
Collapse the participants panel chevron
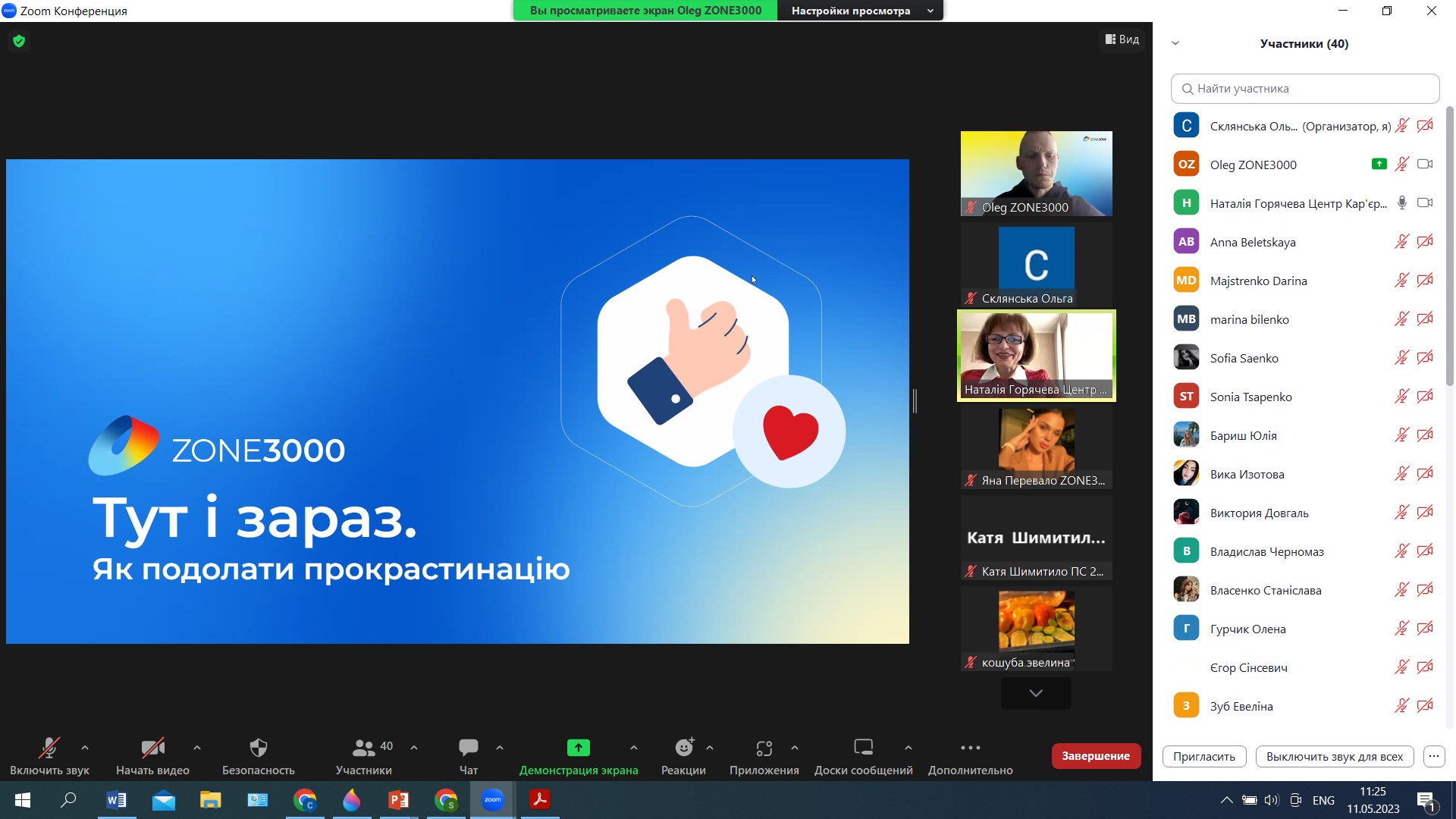coord(1175,43)
